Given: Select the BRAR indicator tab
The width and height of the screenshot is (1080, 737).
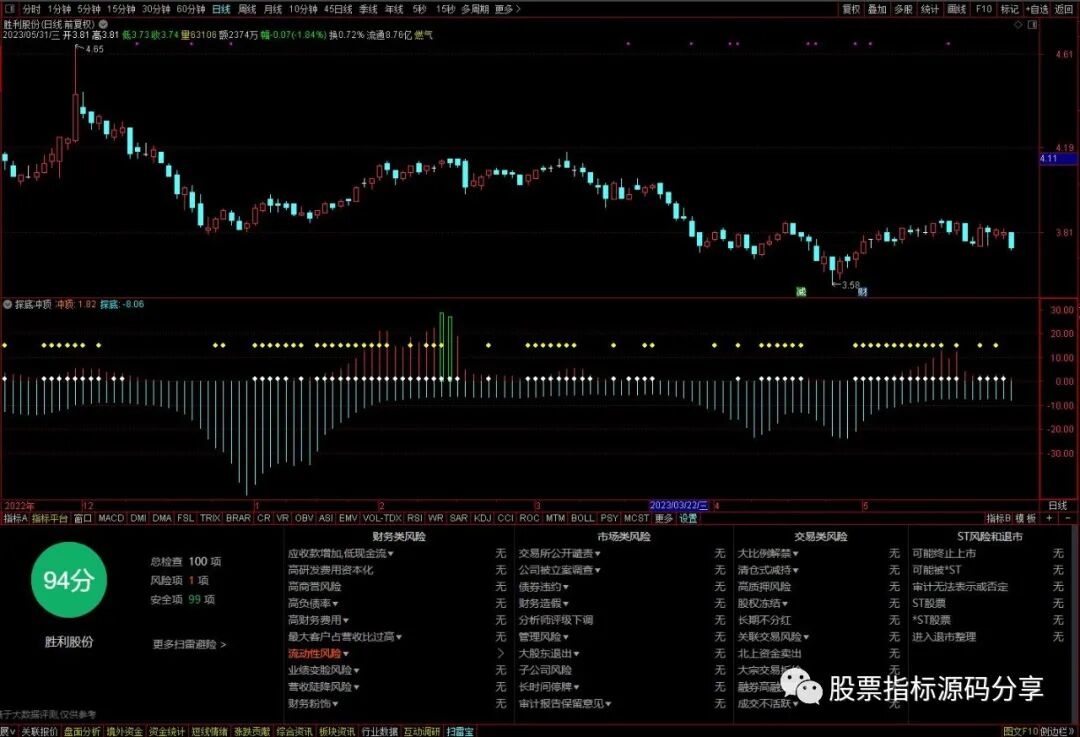Looking at the screenshot, I should (x=238, y=518).
